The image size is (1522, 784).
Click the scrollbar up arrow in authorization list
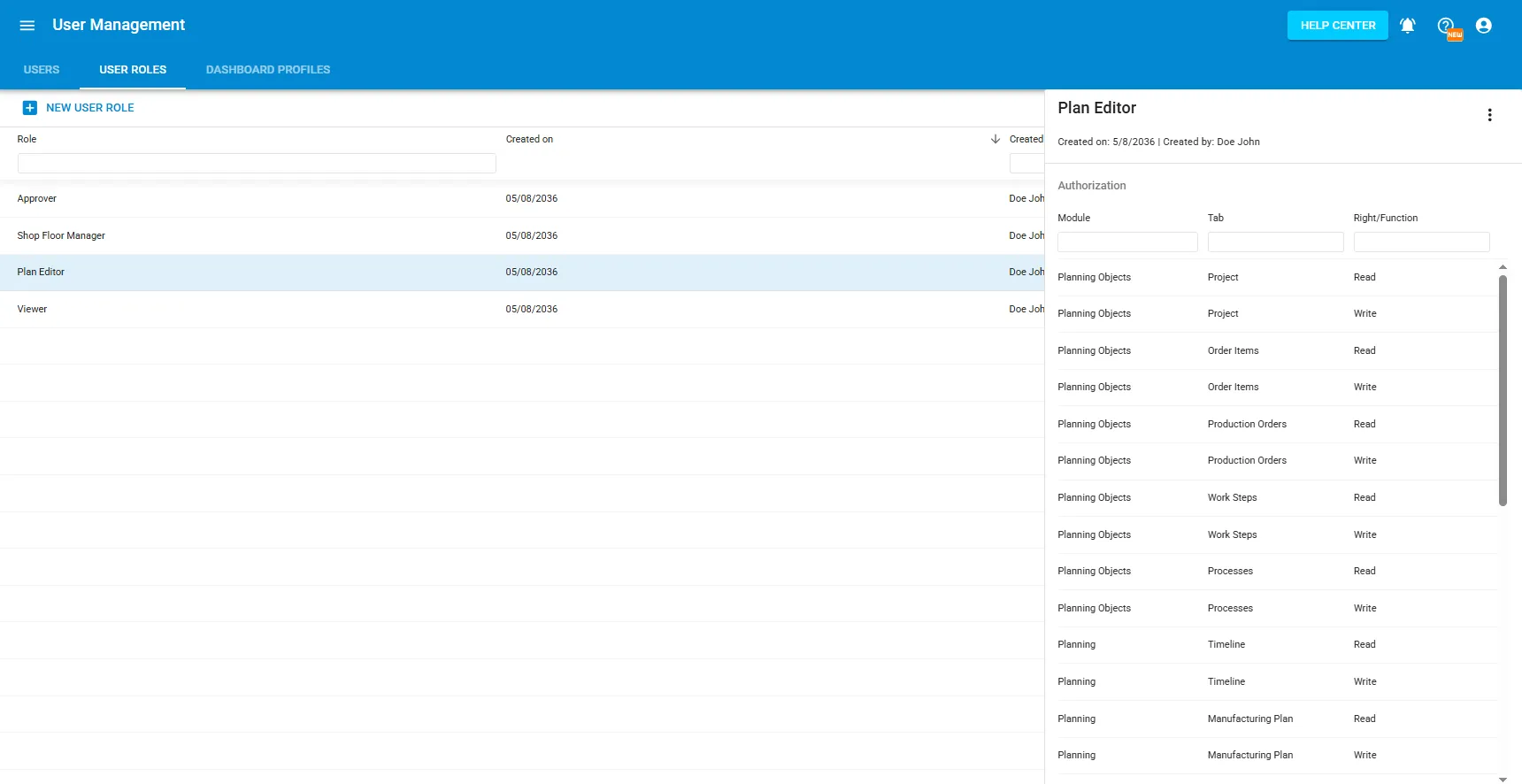coord(1503,266)
